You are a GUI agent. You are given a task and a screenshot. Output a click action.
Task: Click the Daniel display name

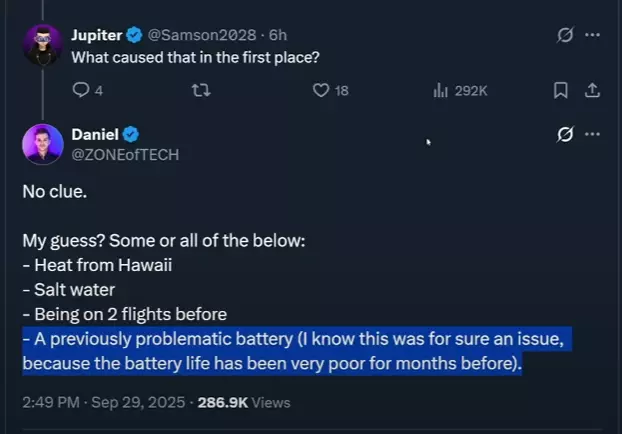click(94, 134)
